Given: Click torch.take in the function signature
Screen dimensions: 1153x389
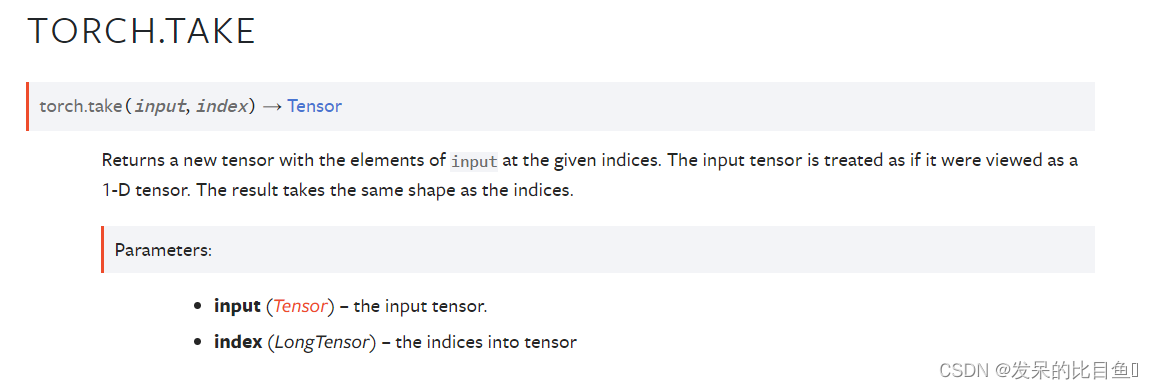Looking at the screenshot, I should [x=80, y=106].
